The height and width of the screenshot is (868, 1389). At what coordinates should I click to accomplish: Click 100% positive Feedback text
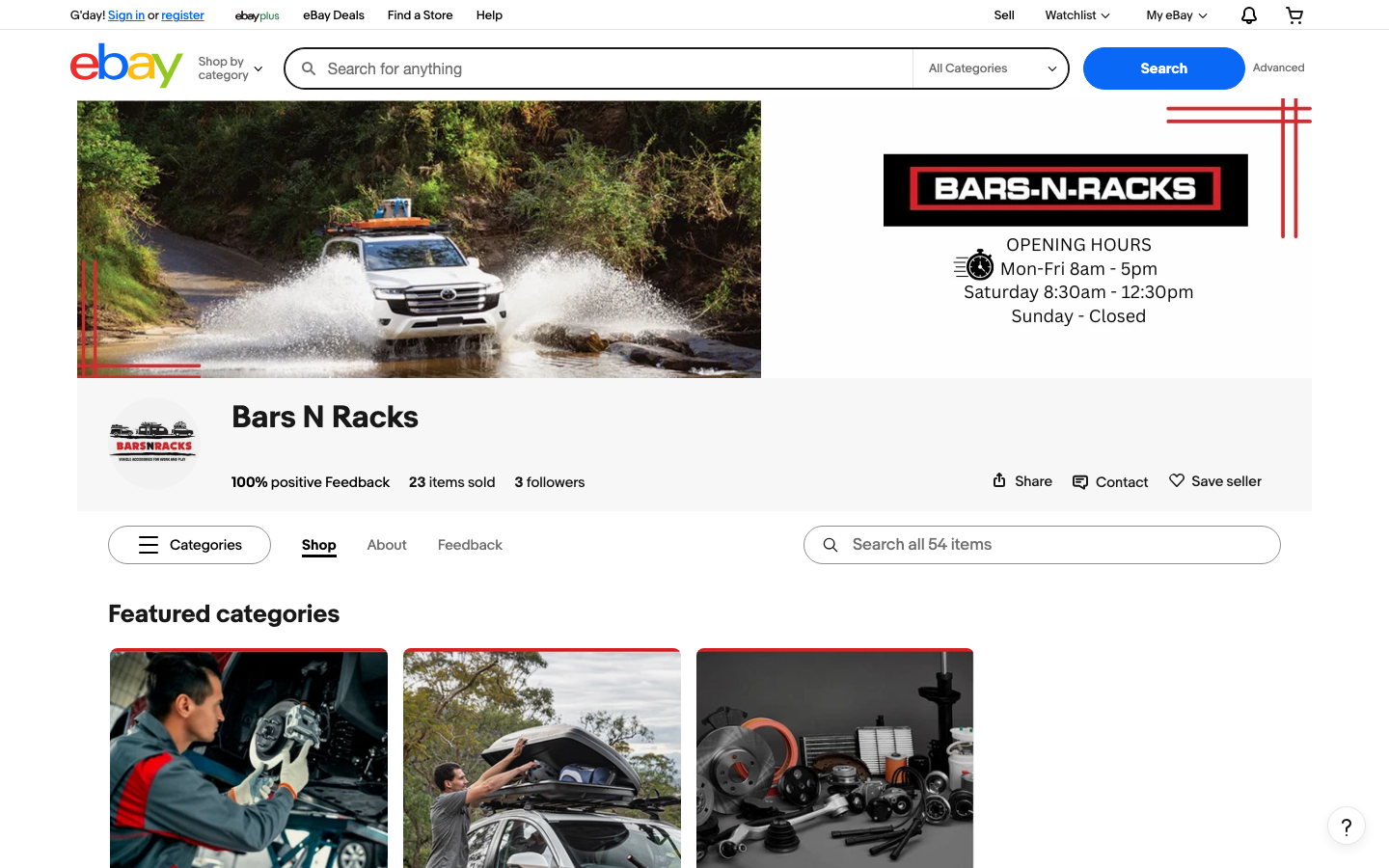point(310,482)
